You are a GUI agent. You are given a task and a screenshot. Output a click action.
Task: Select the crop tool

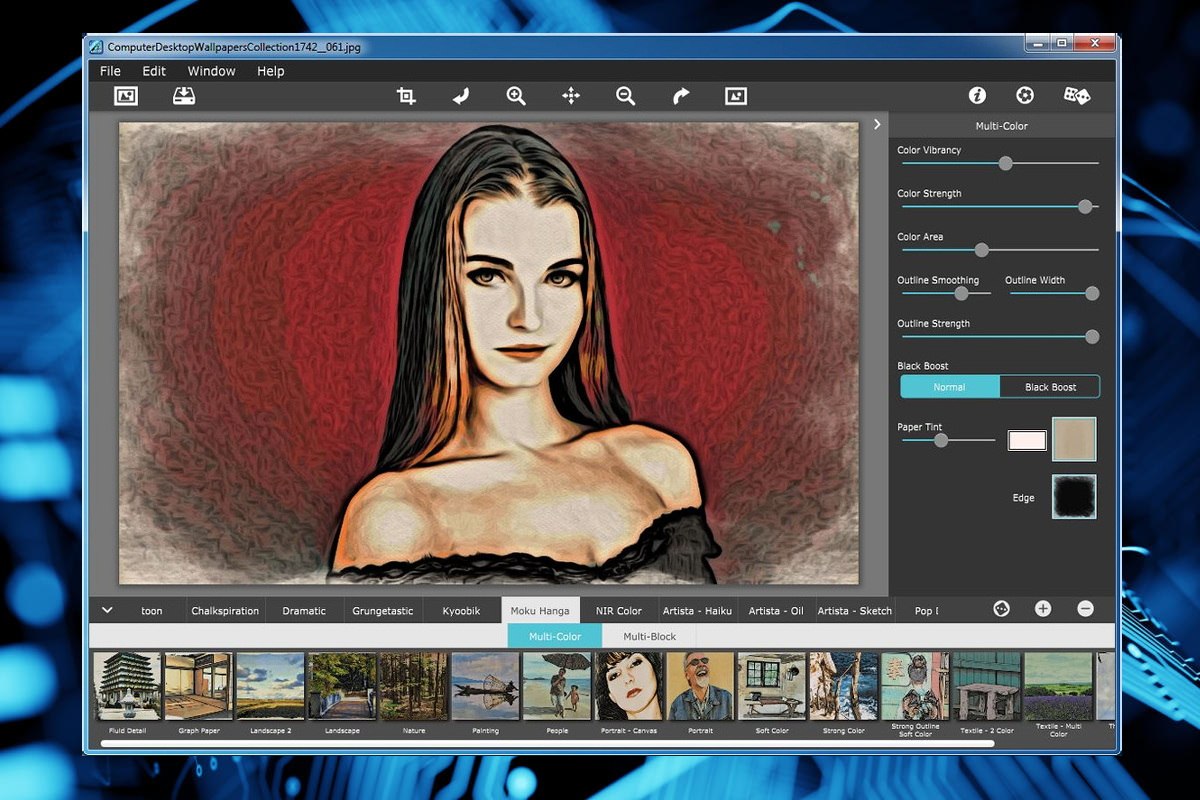[x=406, y=96]
